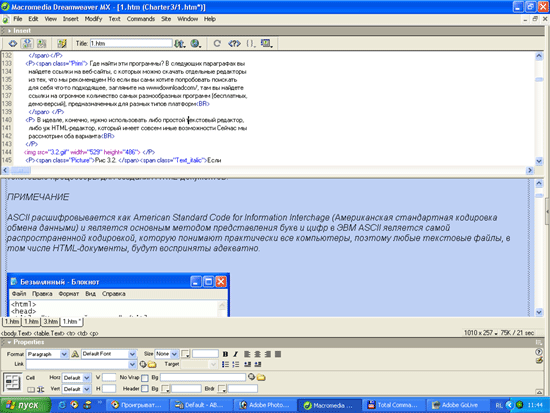Open Windows Start button

tap(25, 405)
